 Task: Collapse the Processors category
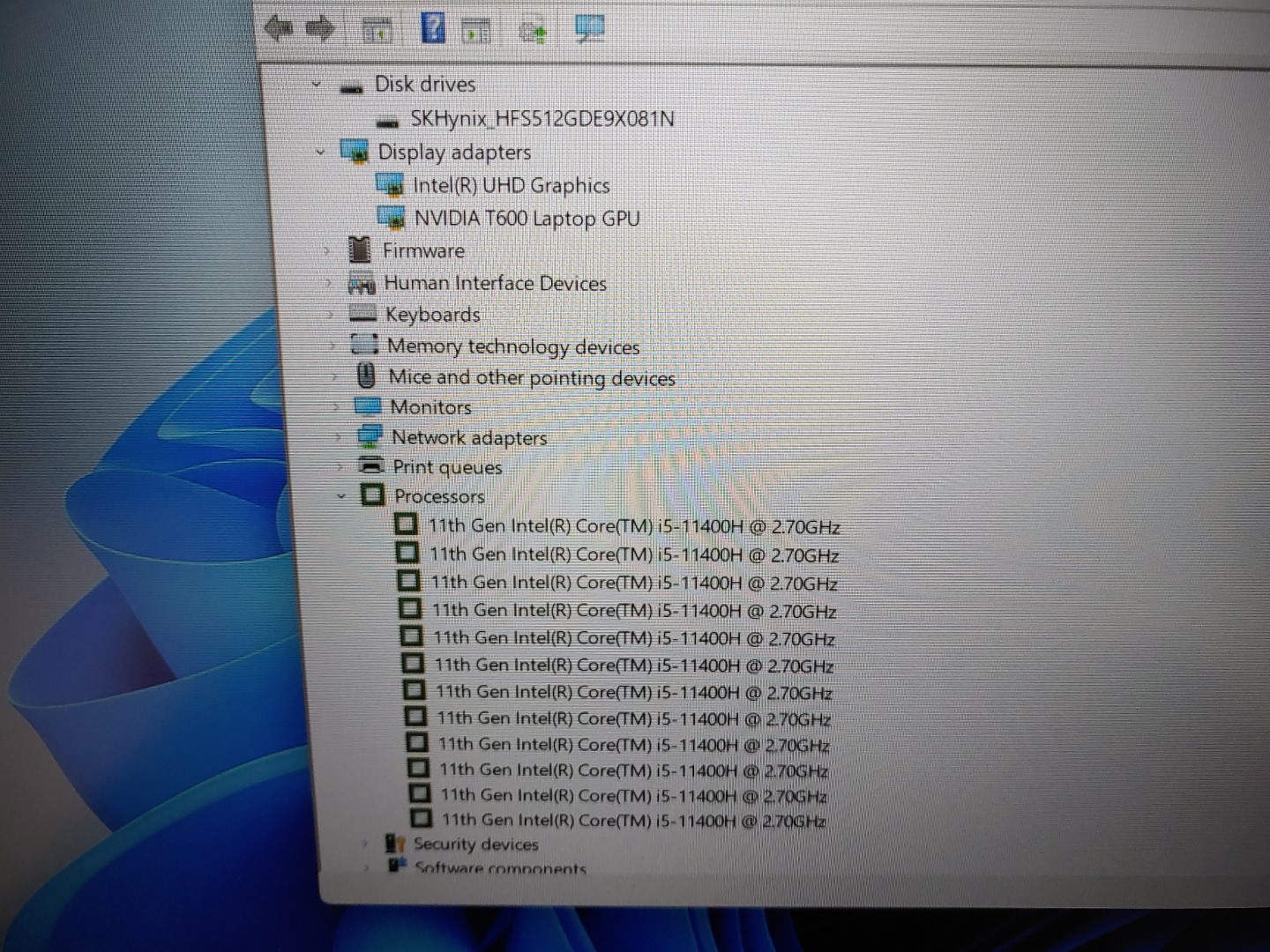coord(341,496)
